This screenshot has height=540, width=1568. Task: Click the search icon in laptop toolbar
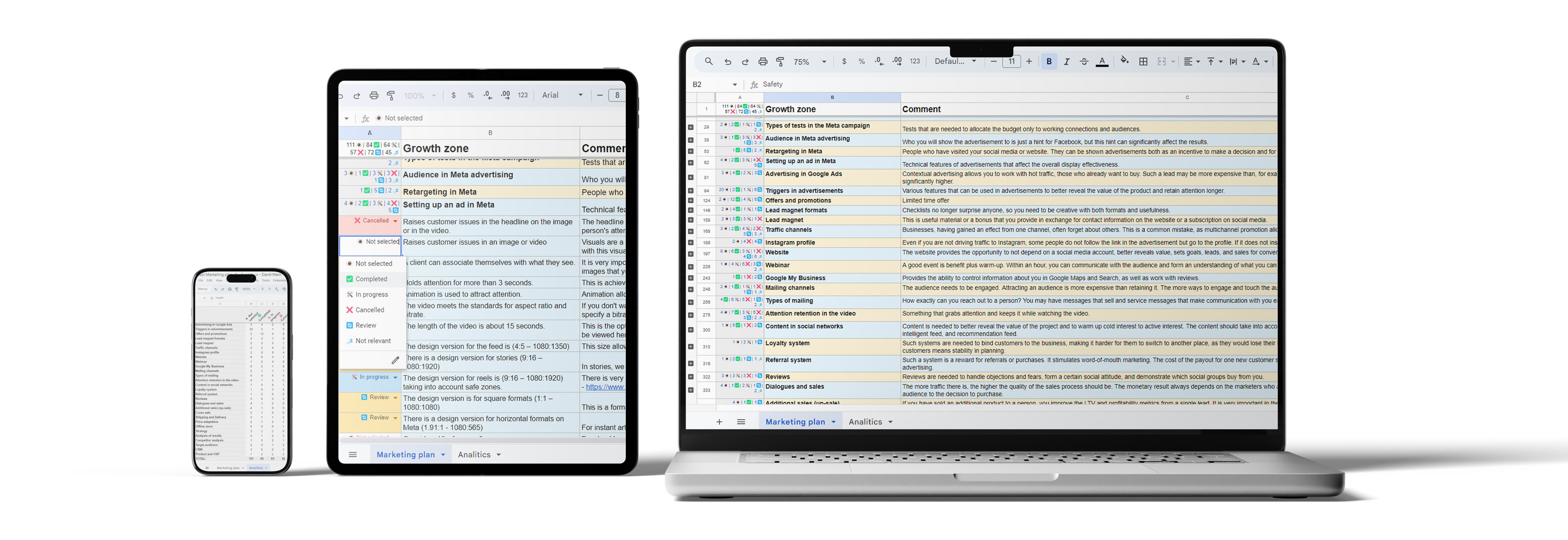coord(708,61)
